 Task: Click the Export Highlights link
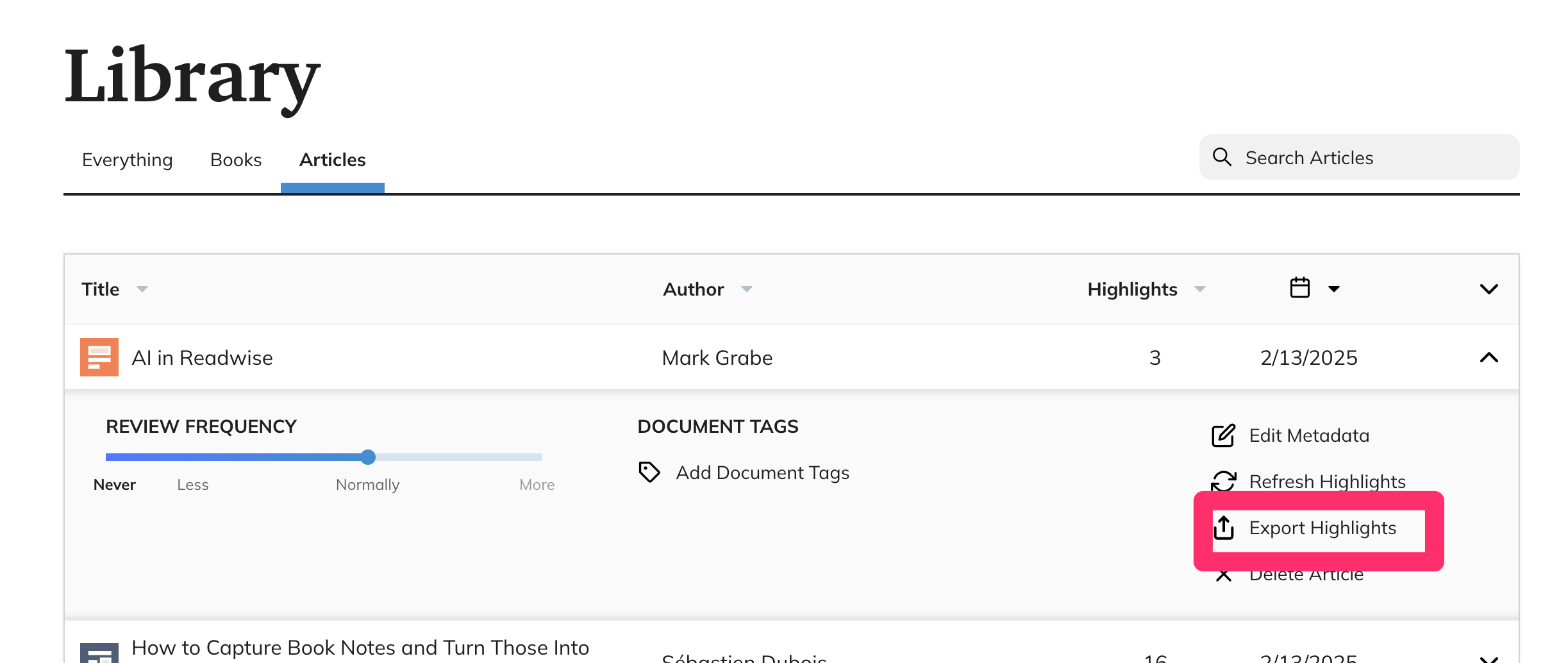pos(1322,528)
